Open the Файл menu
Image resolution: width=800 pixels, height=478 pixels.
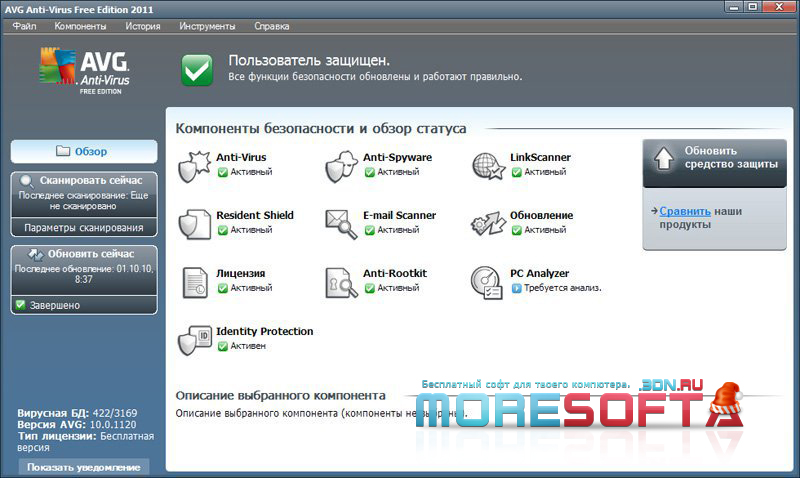[24, 26]
